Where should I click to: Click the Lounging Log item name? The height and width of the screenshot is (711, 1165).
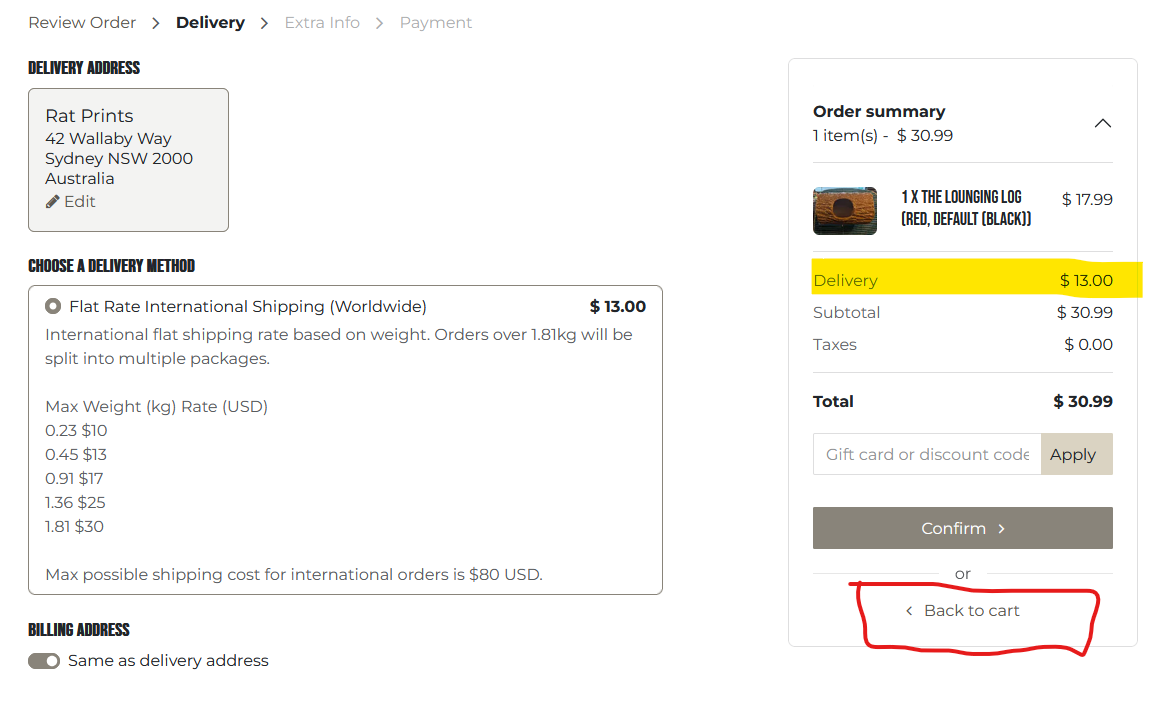pos(965,208)
